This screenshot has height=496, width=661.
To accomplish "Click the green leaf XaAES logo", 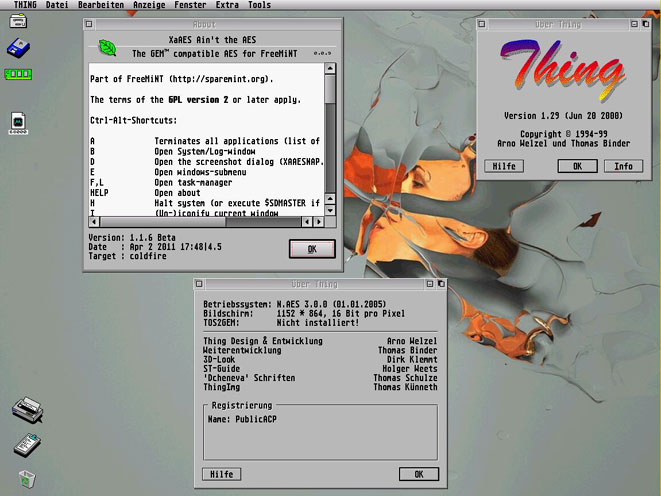I will point(107,47).
